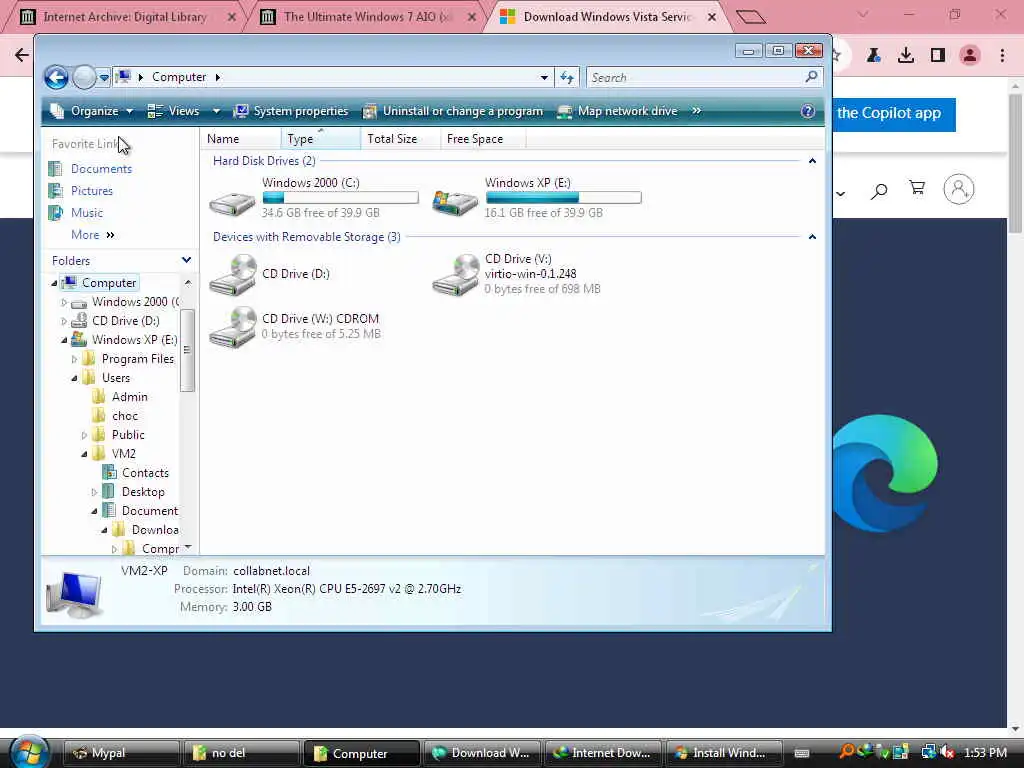The image size is (1024, 768).
Task: Close the Download Windows Vista Service tab
Action: coord(712,17)
